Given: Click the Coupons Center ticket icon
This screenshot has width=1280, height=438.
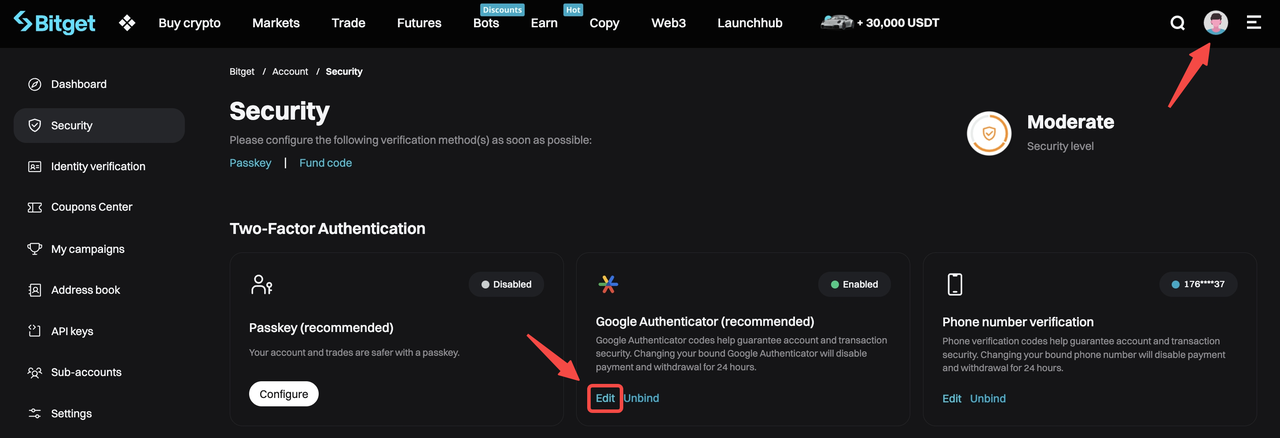Looking at the screenshot, I should 35,207.
